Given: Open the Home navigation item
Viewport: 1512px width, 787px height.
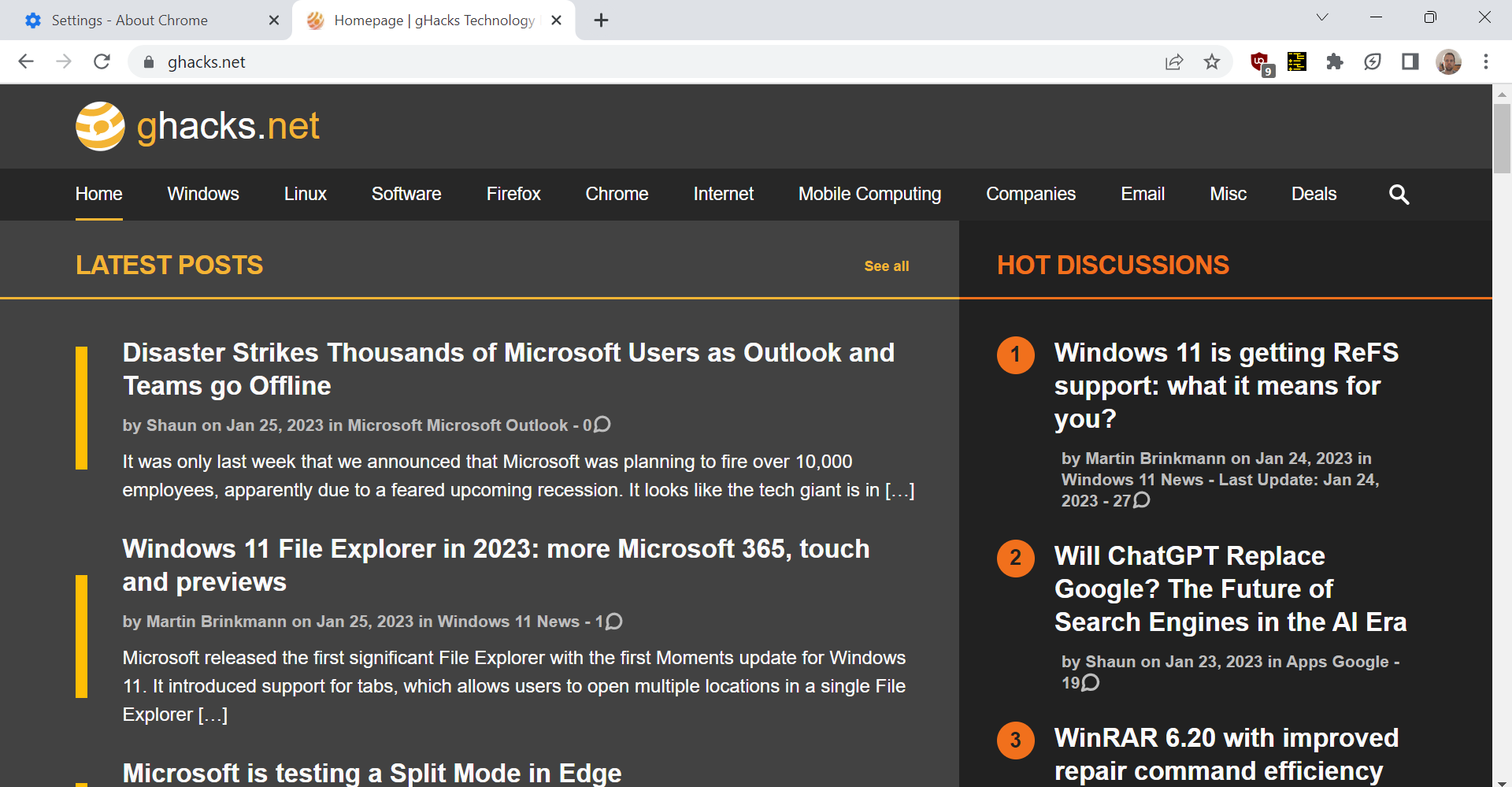Looking at the screenshot, I should pyautogui.click(x=99, y=194).
